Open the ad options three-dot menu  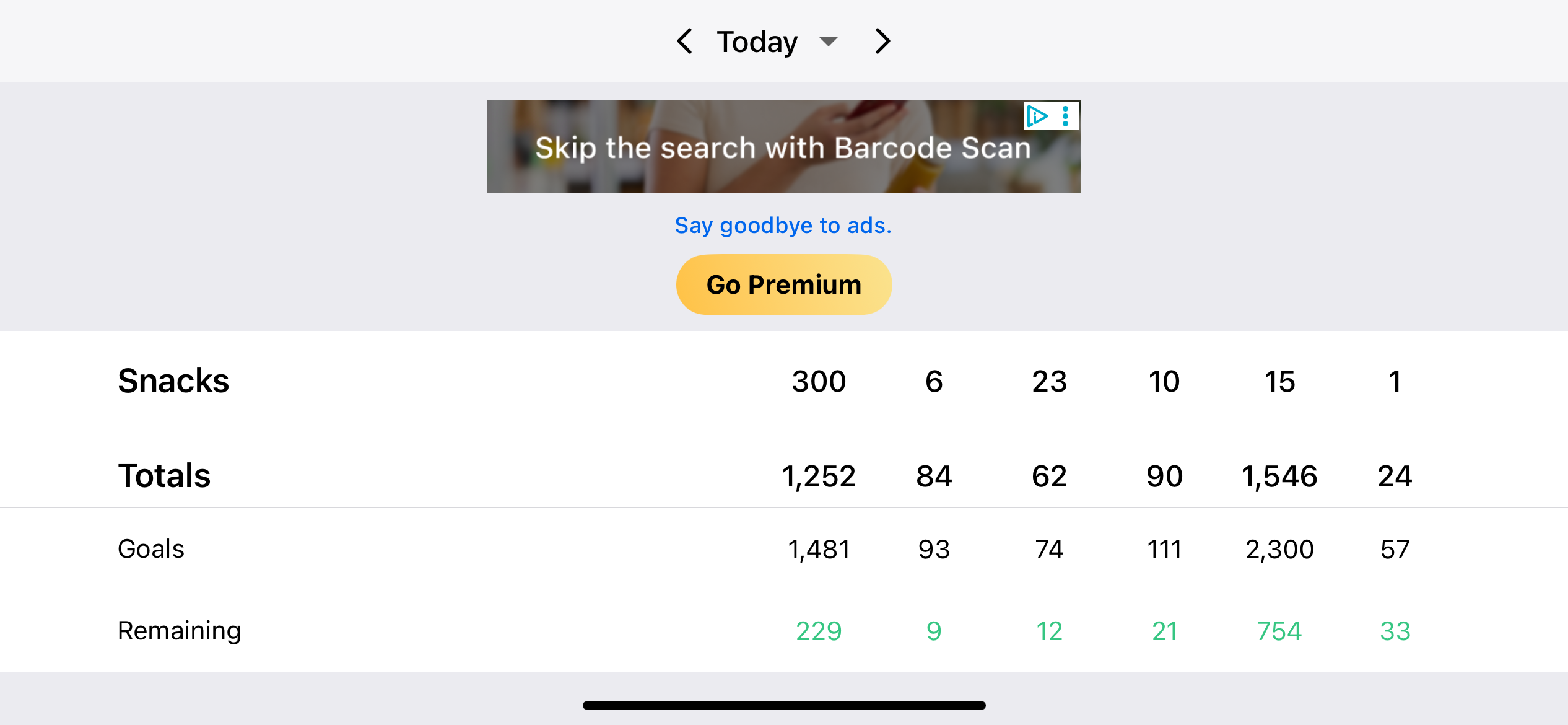click(x=1066, y=116)
